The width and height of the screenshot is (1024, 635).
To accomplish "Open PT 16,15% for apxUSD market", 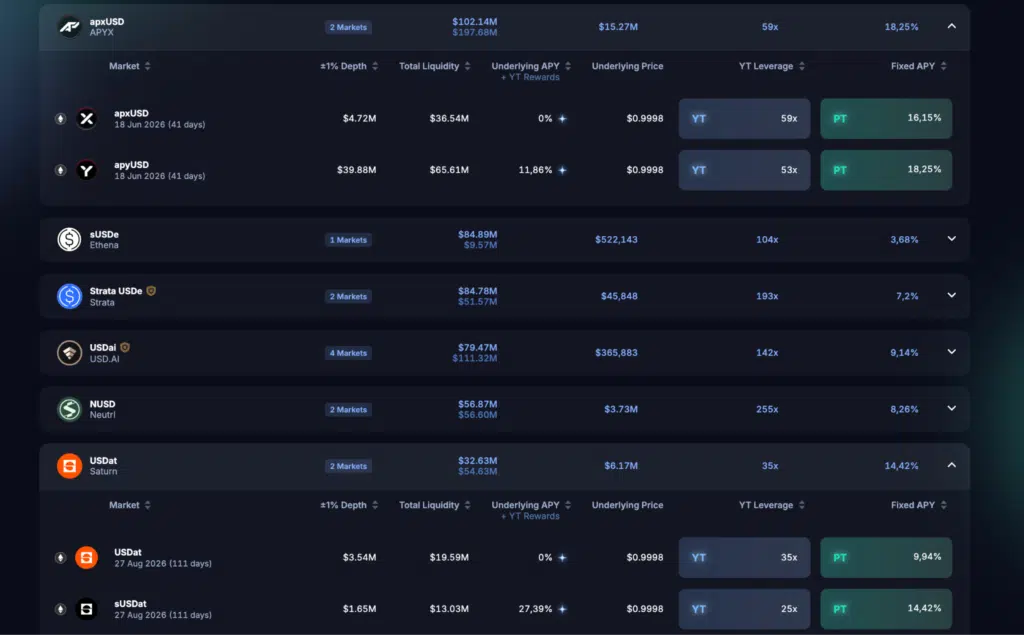I will point(886,118).
